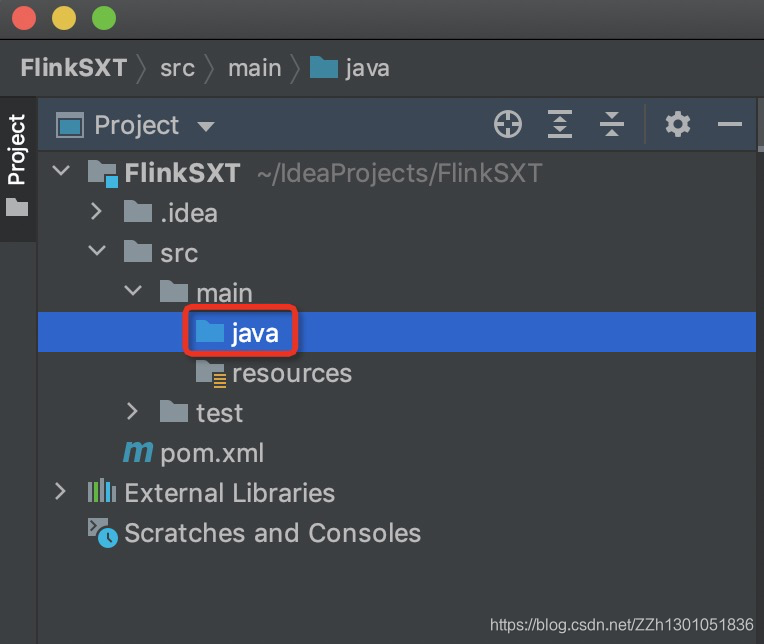Click the External Libraries bars icon
Image resolution: width=764 pixels, height=644 pixels.
[x=102, y=491]
